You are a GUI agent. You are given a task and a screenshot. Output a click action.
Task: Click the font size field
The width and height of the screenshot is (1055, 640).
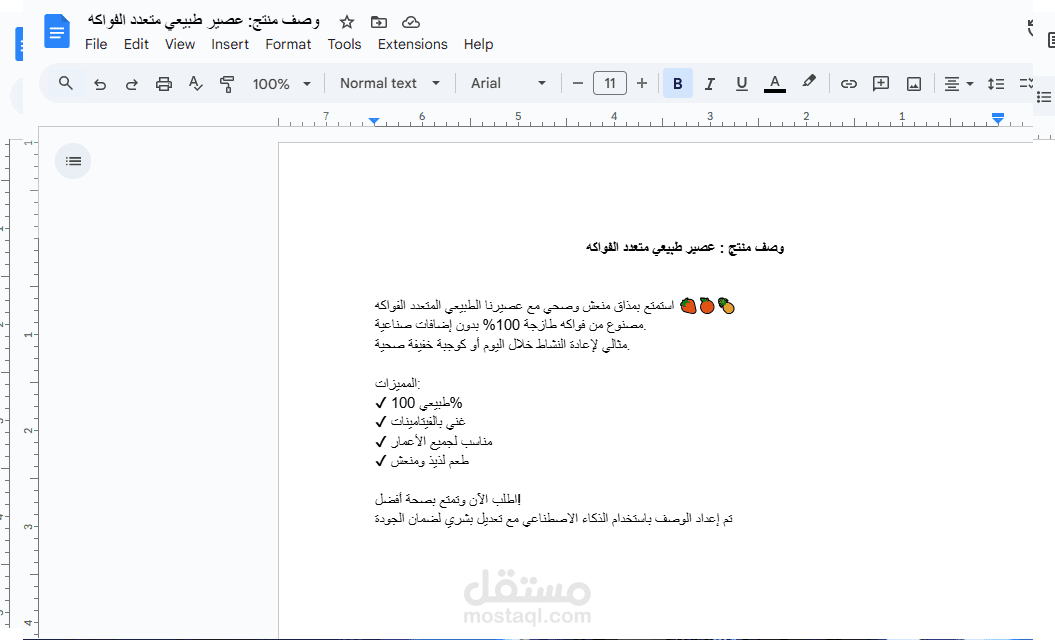pyautogui.click(x=610, y=83)
